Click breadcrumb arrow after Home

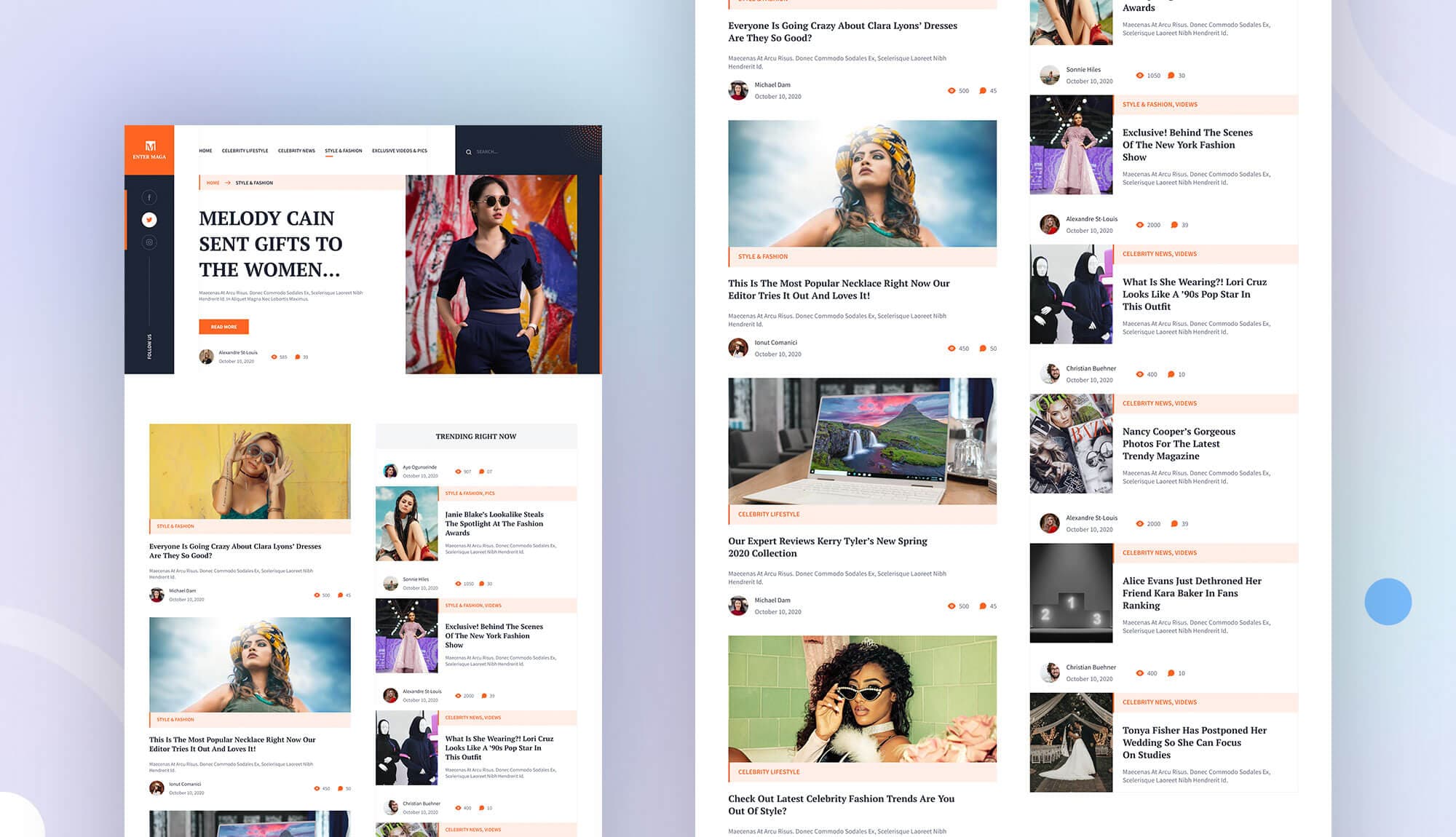[228, 183]
